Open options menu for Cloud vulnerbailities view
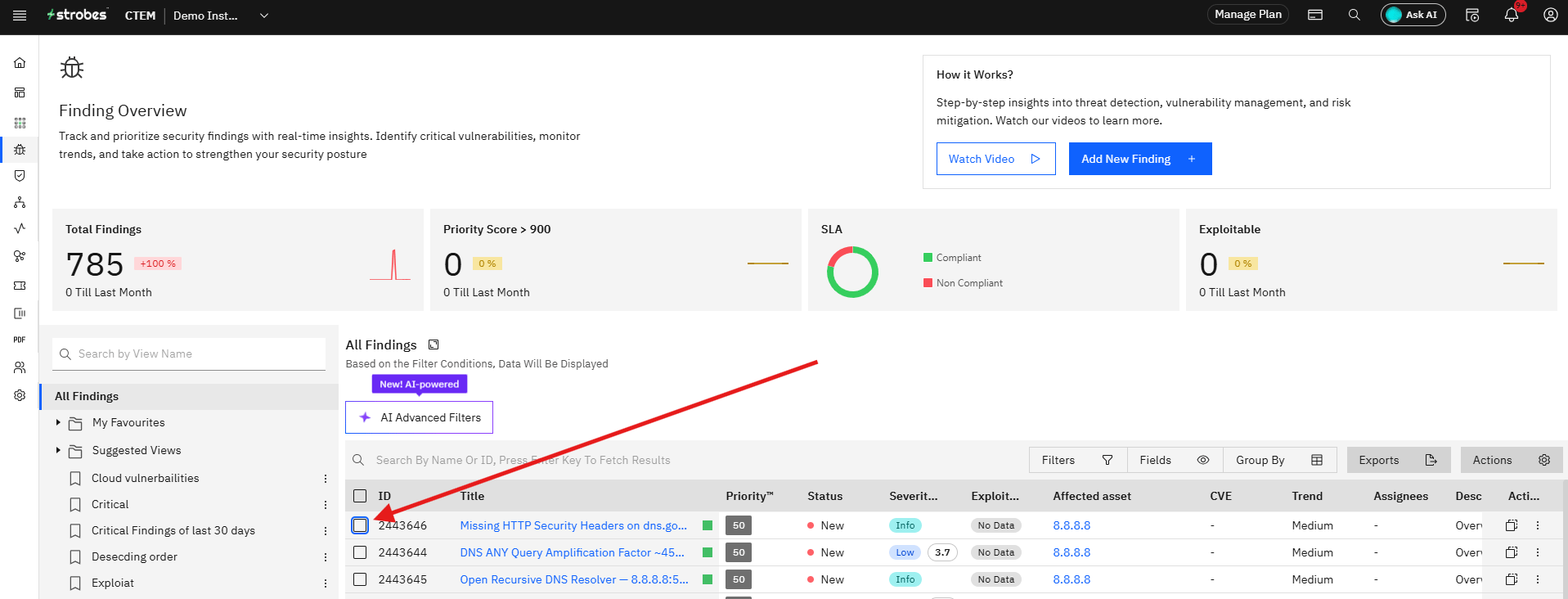Image resolution: width=1568 pixels, height=599 pixels. 326,479
